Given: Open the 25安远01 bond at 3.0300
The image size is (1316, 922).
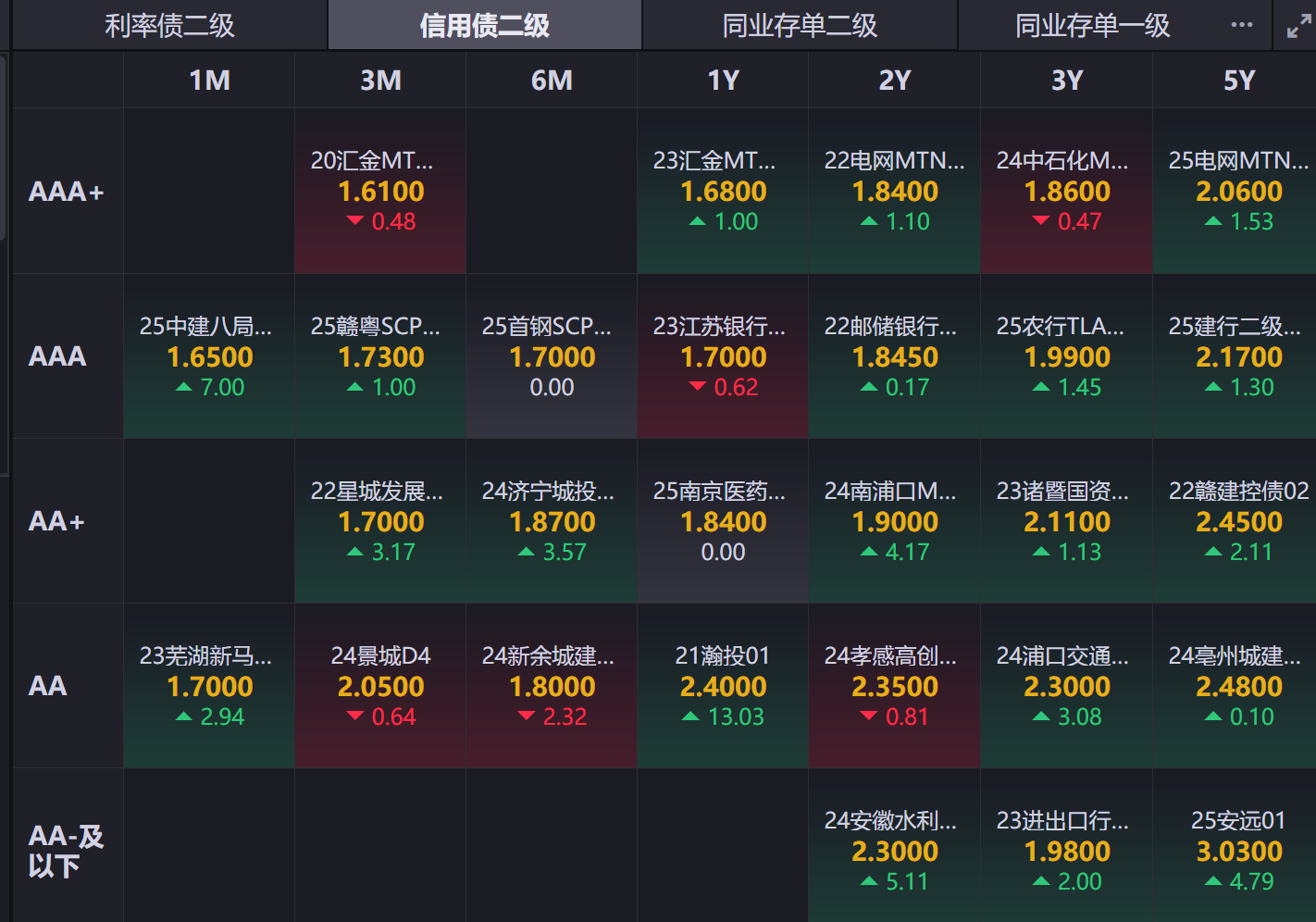Looking at the screenshot, I should [1238, 851].
